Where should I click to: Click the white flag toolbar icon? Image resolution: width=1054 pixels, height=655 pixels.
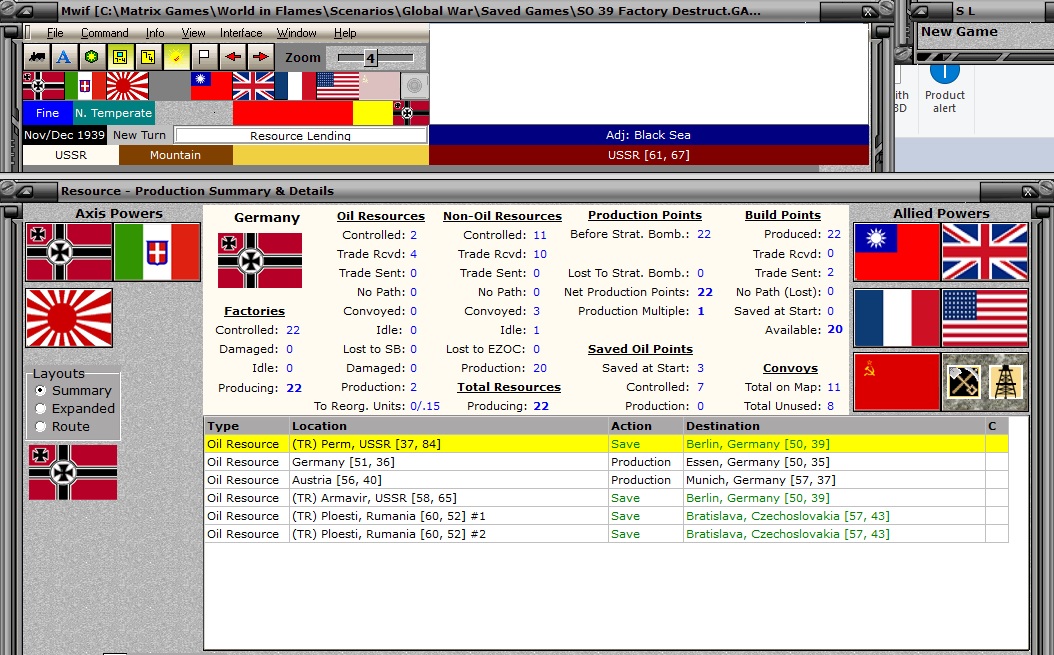click(x=204, y=57)
